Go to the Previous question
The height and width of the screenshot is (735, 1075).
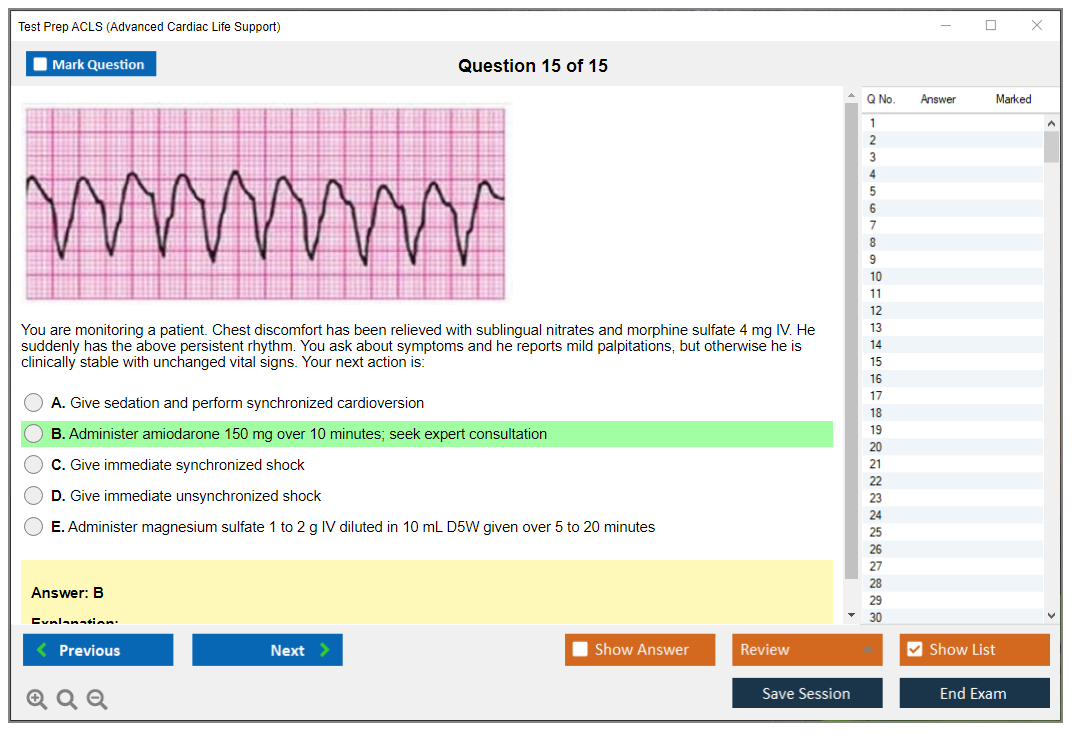[x=98, y=650]
